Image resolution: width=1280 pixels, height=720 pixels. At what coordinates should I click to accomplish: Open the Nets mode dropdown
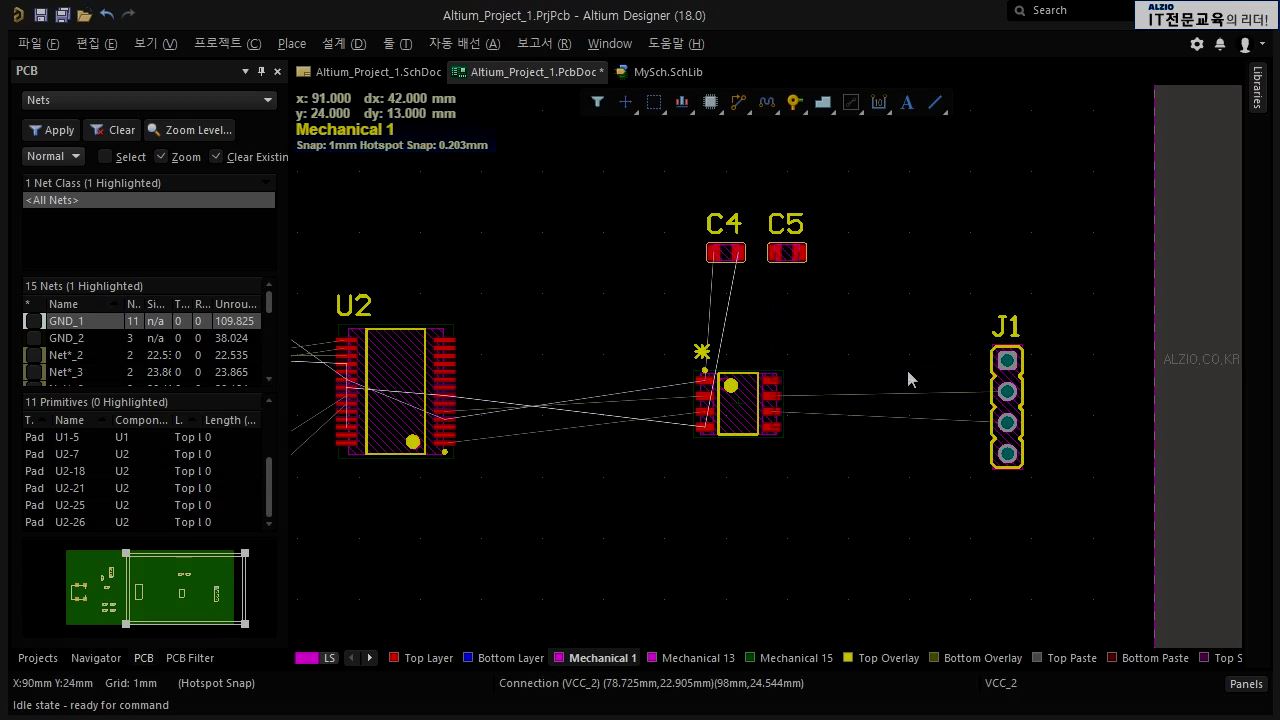[148, 100]
